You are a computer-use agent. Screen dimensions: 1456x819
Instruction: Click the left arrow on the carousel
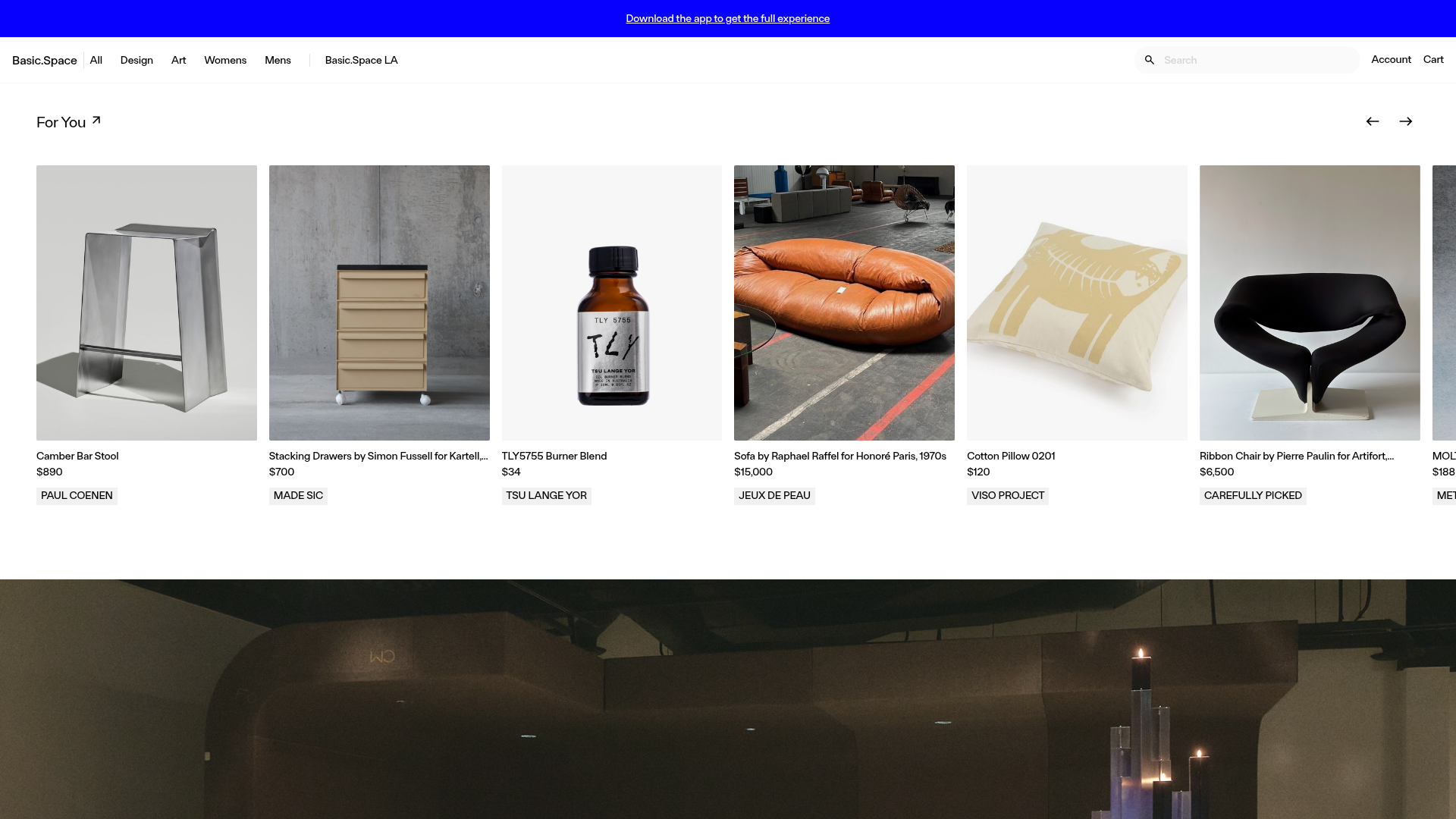[x=1373, y=121]
